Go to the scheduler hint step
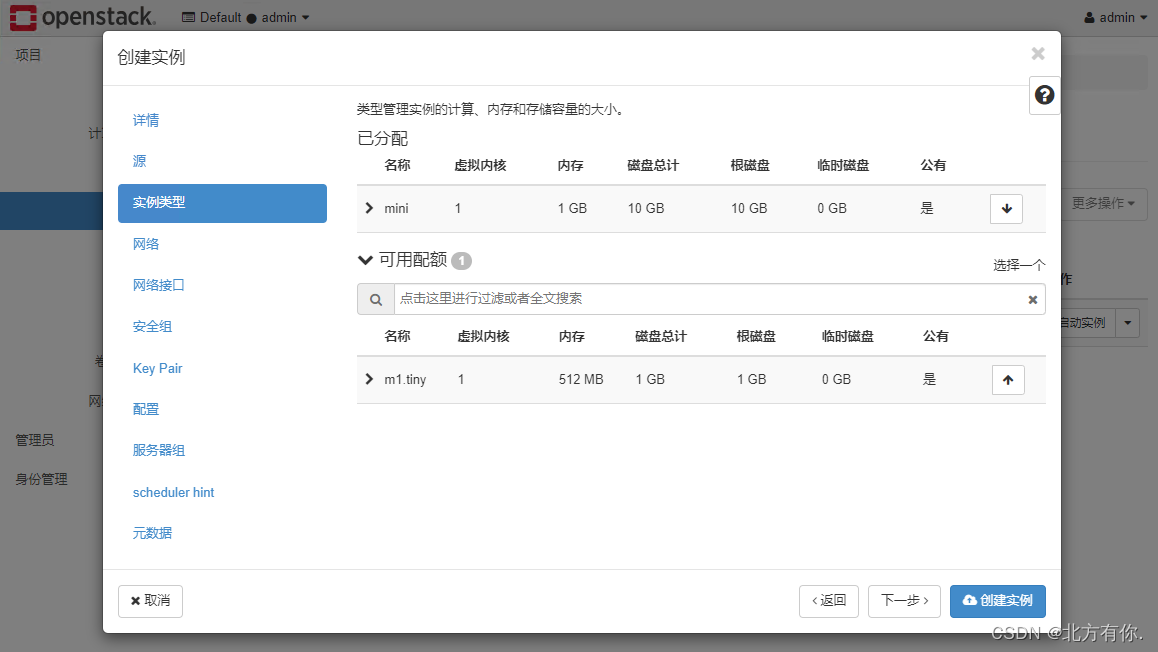The width and height of the screenshot is (1158, 652). [x=173, y=492]
